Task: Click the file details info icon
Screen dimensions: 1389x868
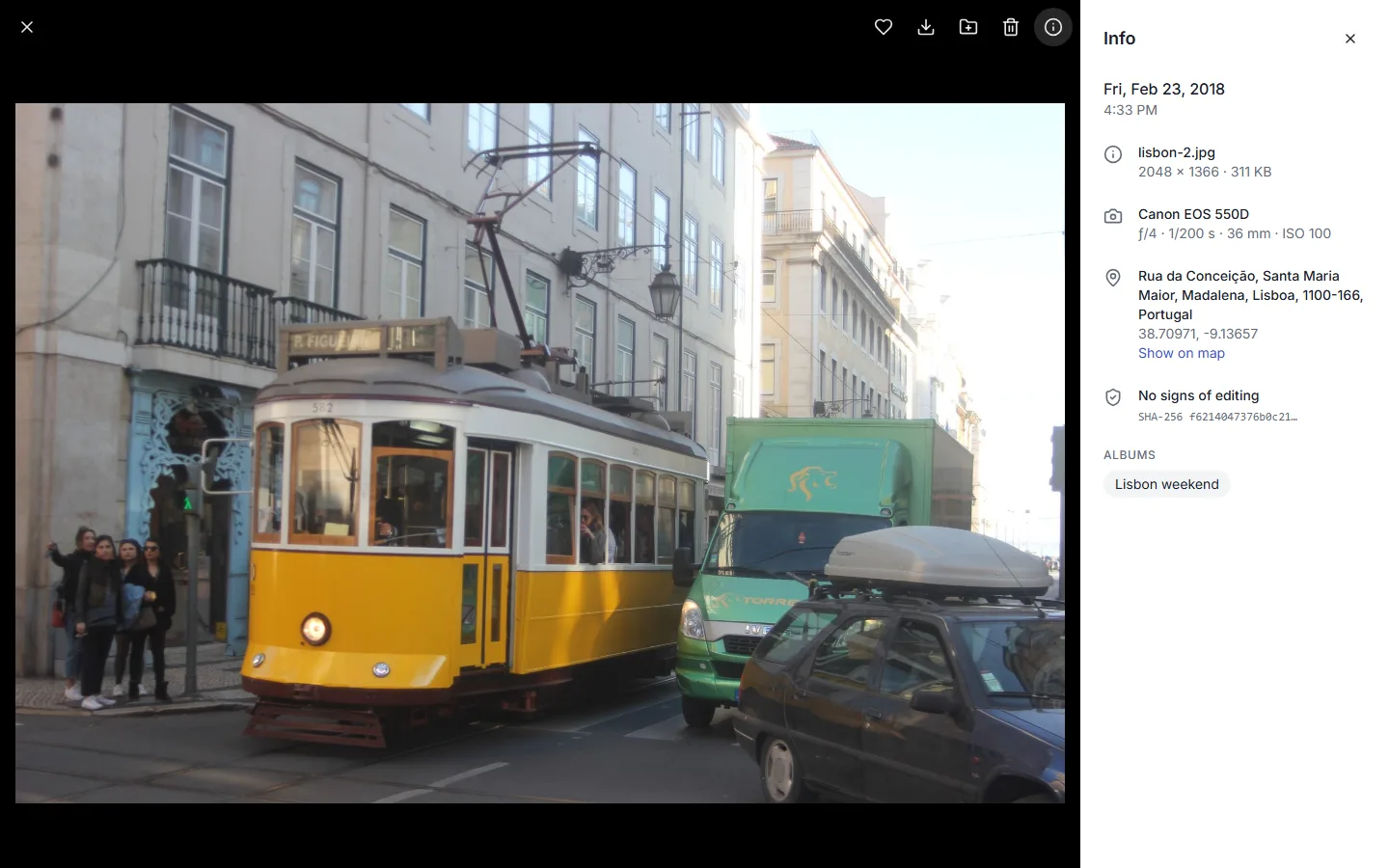Action: (x=1113, y=154)
